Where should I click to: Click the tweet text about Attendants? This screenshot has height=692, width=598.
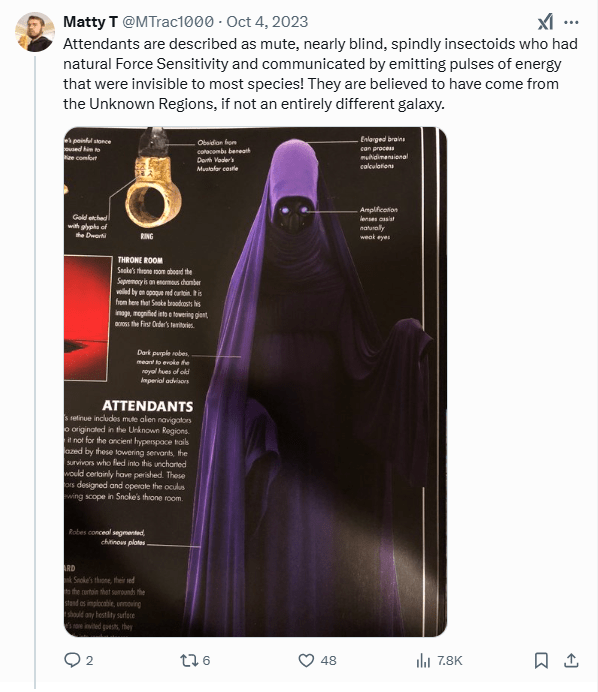pyautogui.click(x=320, y=74)
